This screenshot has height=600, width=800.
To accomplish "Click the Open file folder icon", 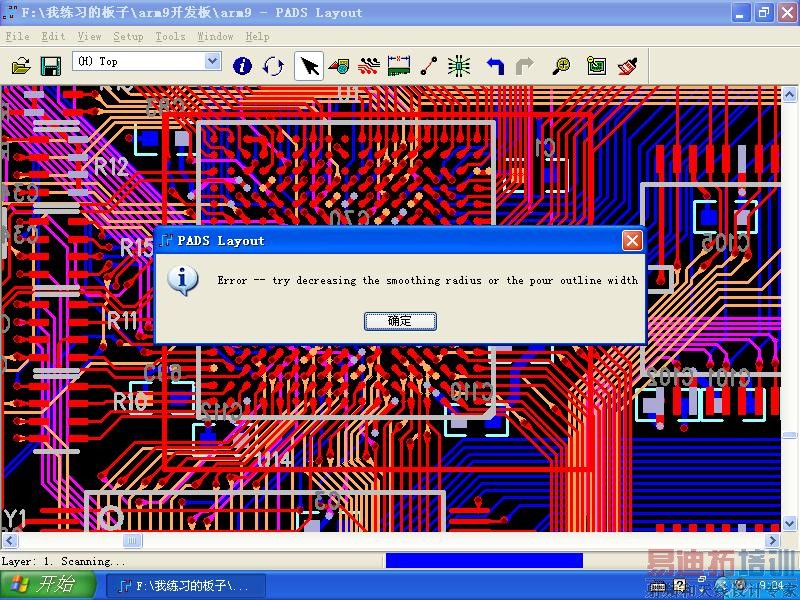I will click(21, 66).
